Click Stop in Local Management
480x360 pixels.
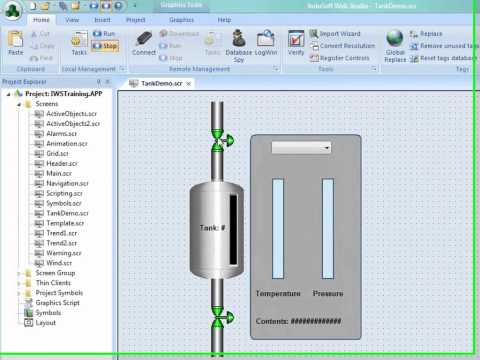click(x=105, y=46)
